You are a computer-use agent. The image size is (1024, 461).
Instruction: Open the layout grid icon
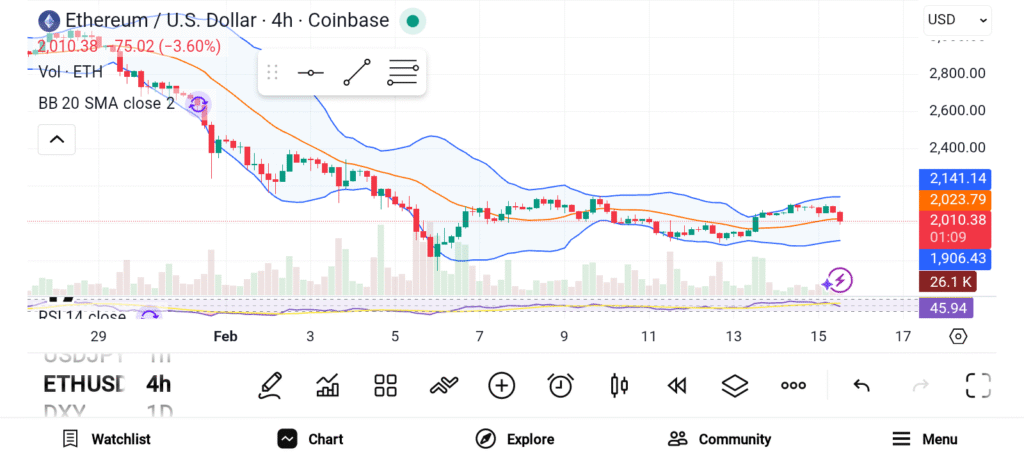pos(386,385)
